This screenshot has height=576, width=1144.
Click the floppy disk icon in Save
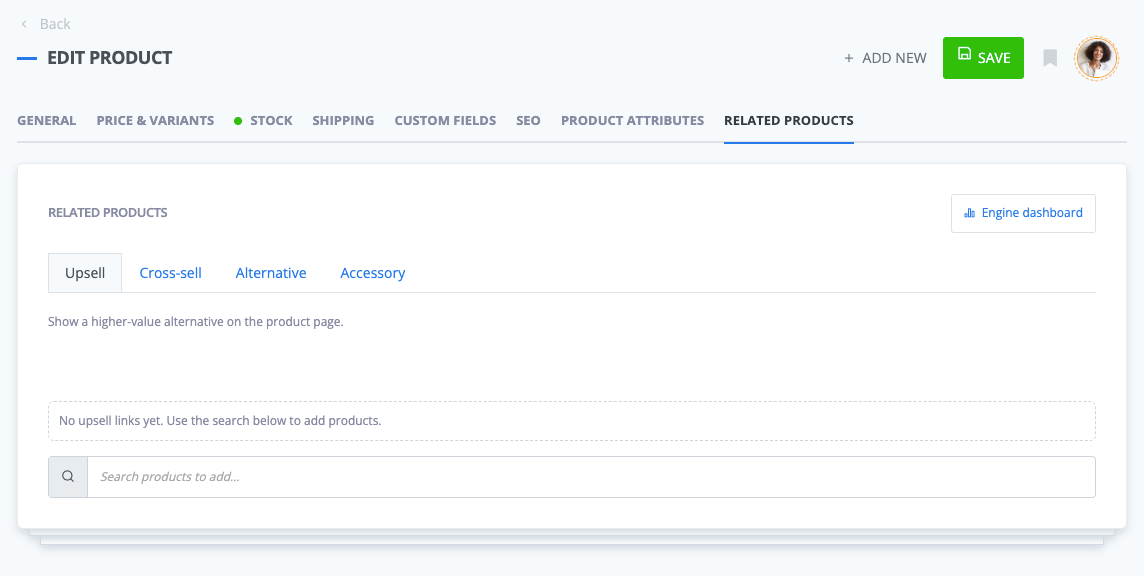pos(965,53)
